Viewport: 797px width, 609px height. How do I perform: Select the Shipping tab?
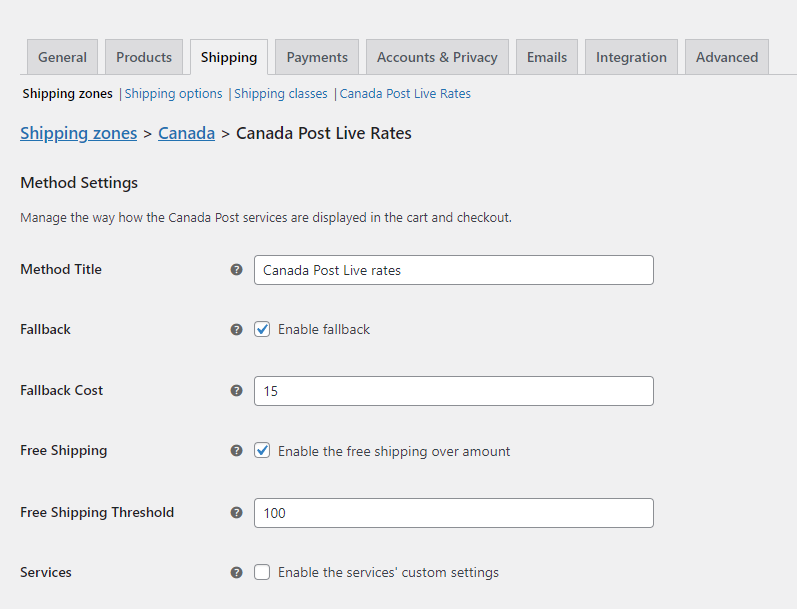point(229,57)
